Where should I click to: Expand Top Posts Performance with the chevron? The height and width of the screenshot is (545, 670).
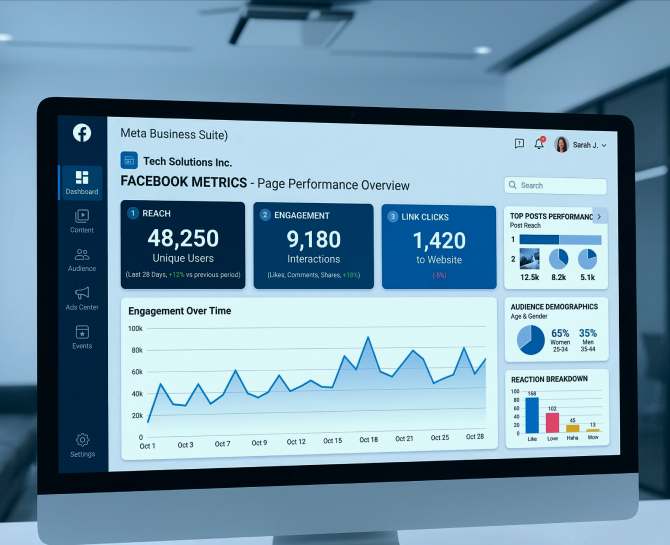(x=599, y=216)
